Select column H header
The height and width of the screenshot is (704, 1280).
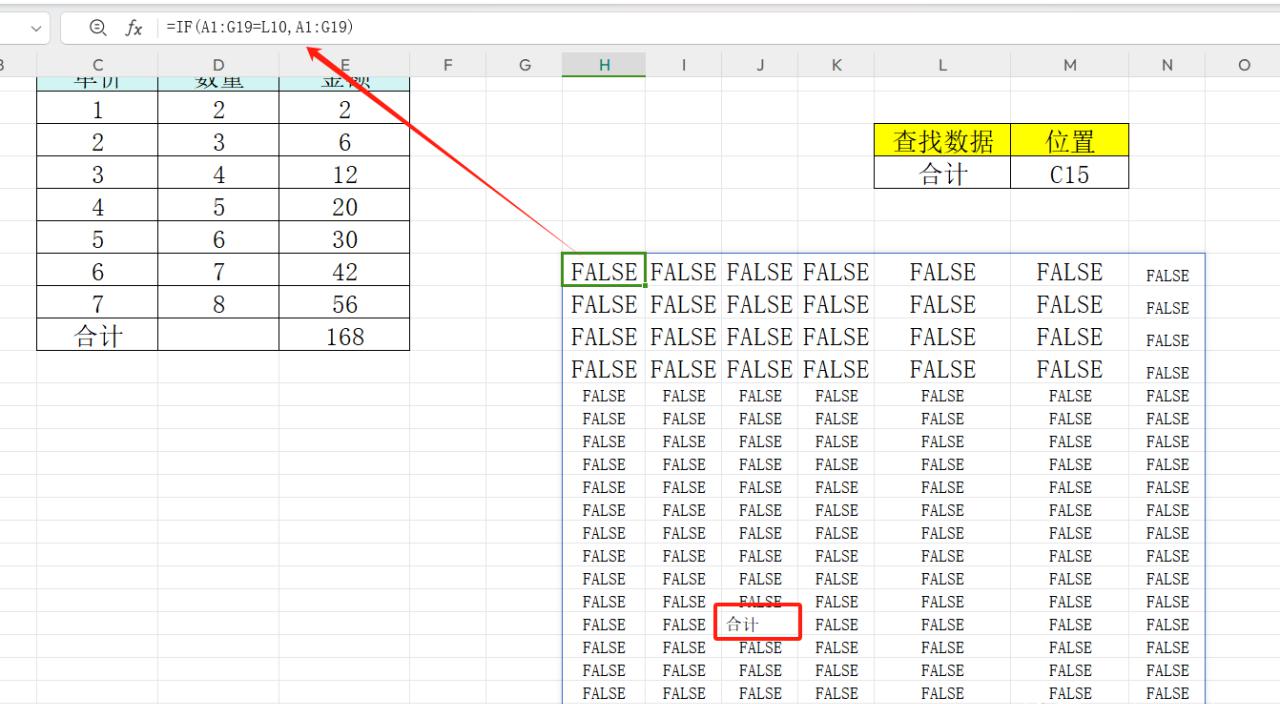tap(604, 65)
